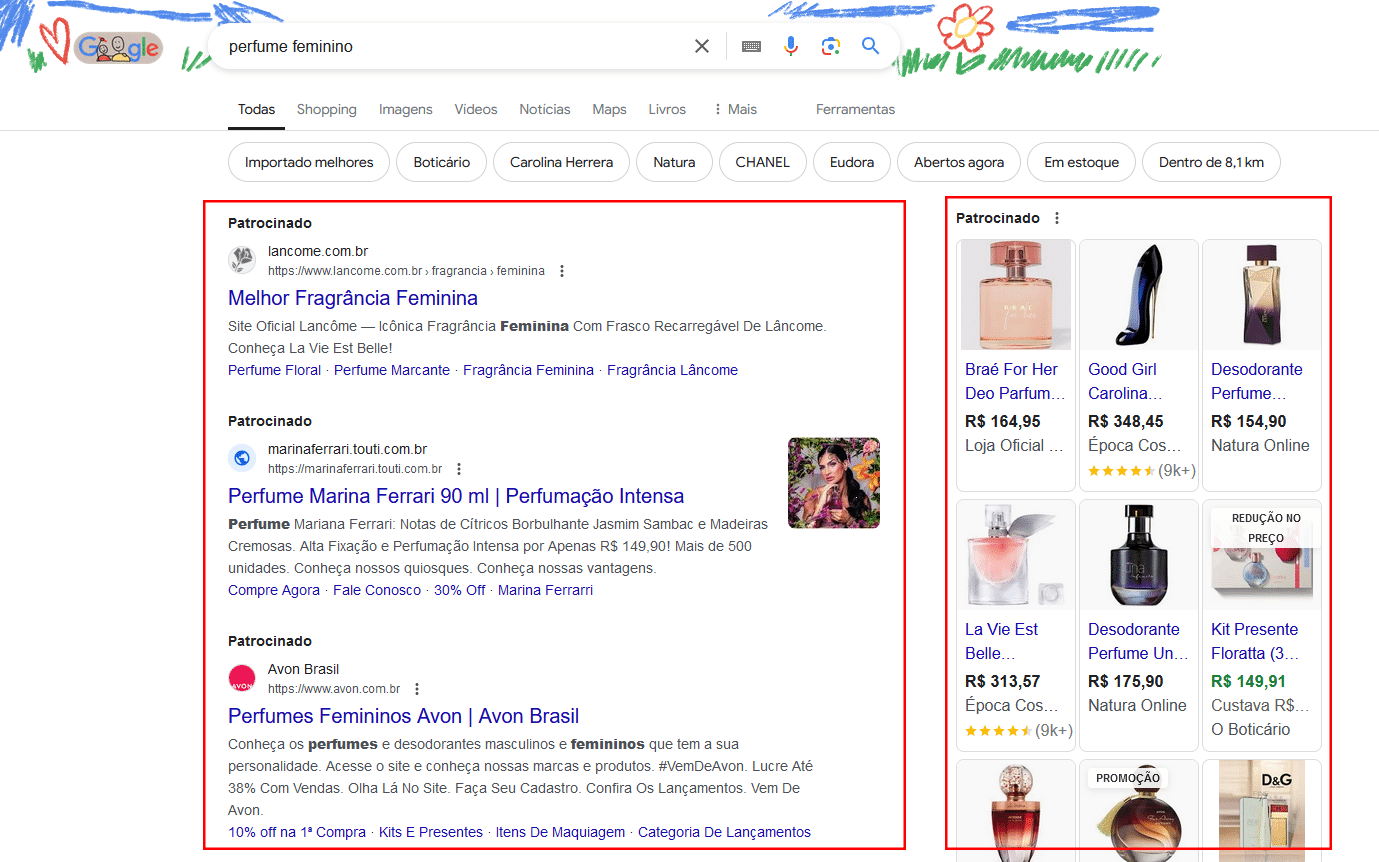Click the Good Girl stiletto bottle image
The height and width of the screenshot is (862, 1379).
click(1138, 295)
